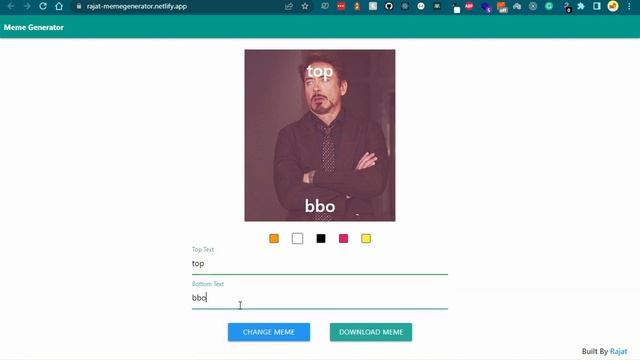Screen dimensions: 640x360
Task: Open the Extensions puzzle piece menu
Action: [581, 6]
